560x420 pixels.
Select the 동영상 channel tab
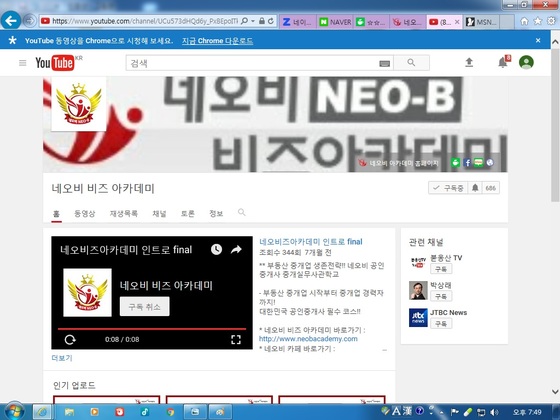[x=85, y=214]
